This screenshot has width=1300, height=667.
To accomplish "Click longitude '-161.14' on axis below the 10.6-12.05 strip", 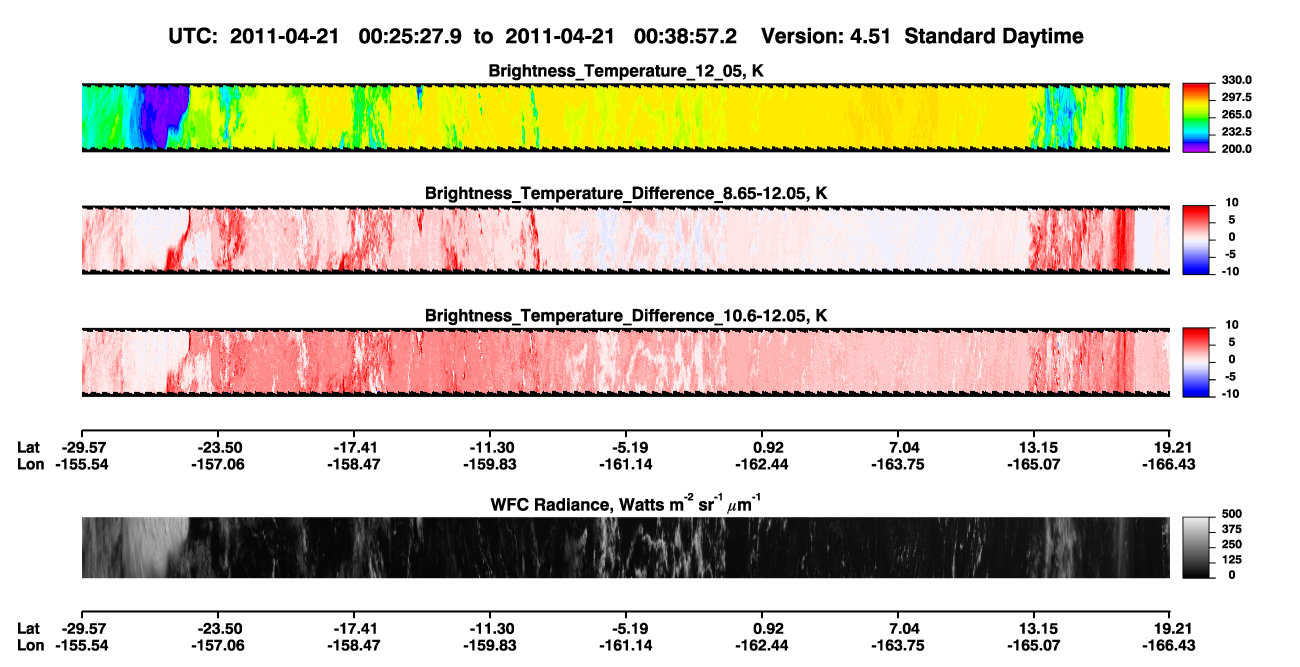I will click(626, 465).
